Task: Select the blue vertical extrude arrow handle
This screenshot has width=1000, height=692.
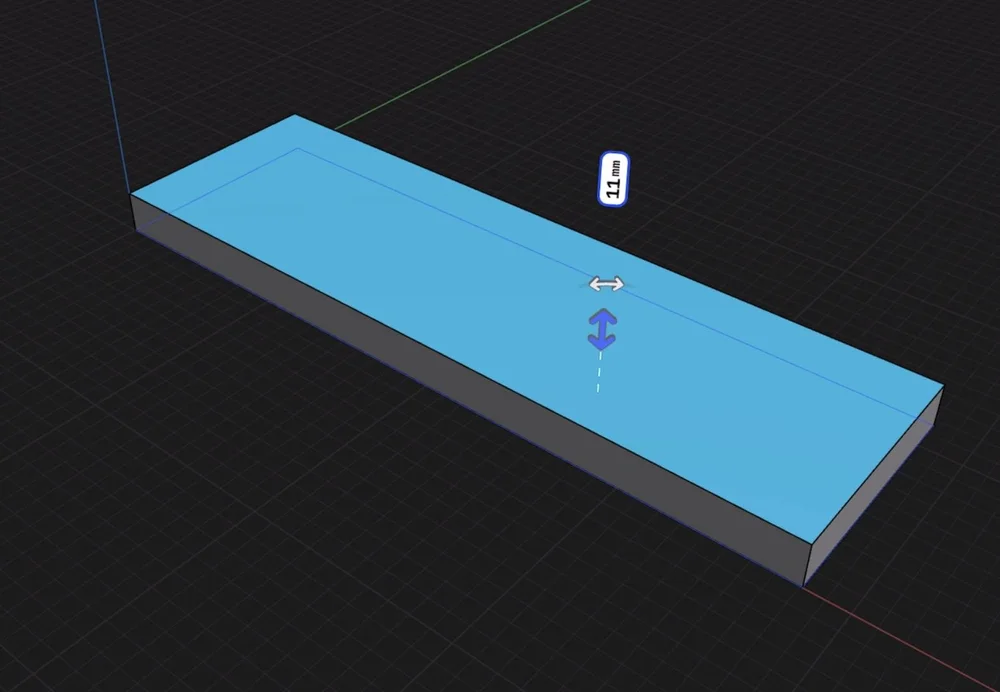Action: pyautogui.click(x=602, y=330)
